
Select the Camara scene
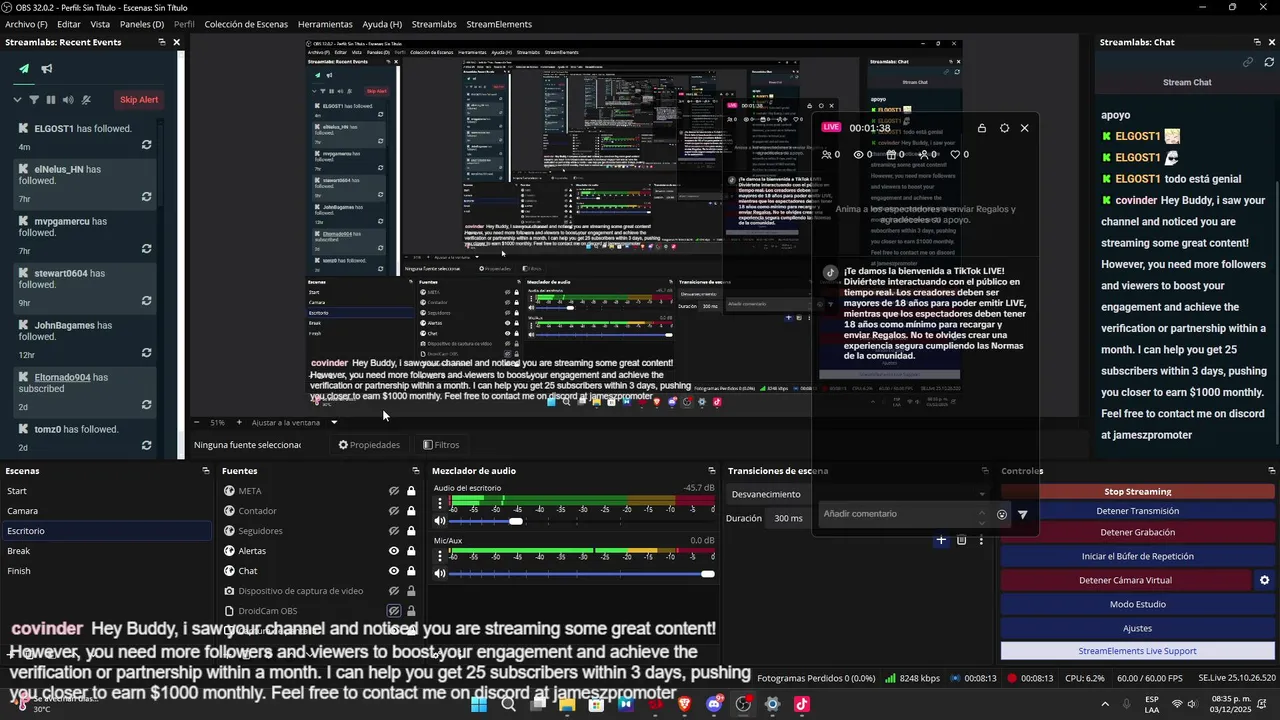[105, 511]
